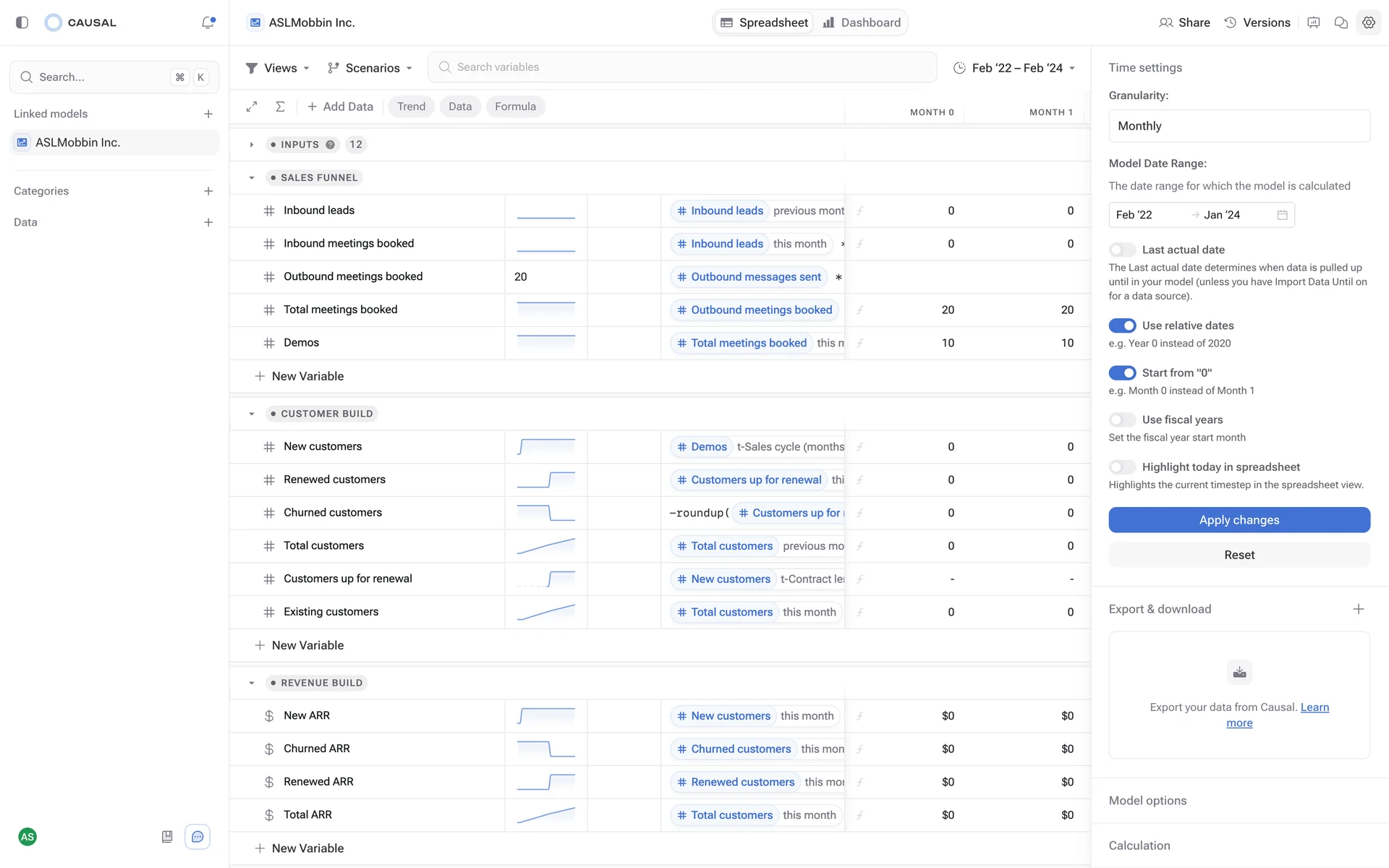Collapse the left sidebar panel icon

pos(22,22)
